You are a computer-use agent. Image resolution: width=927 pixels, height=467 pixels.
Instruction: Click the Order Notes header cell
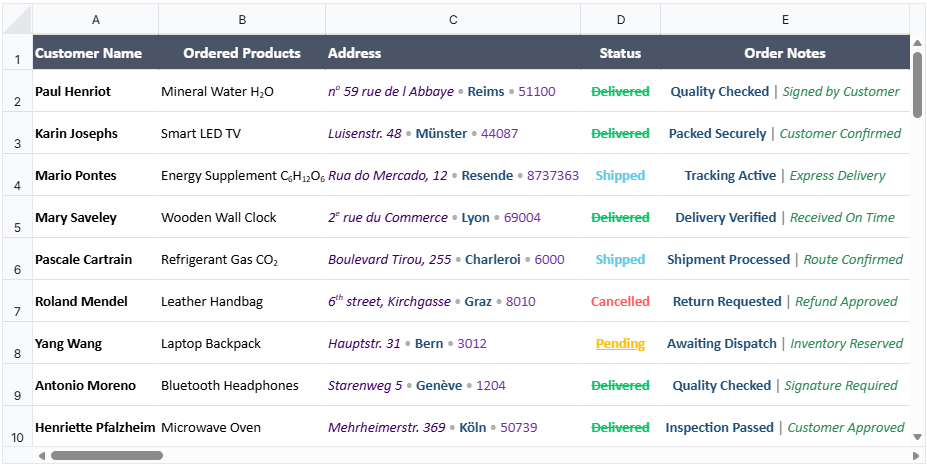[785, 53]
